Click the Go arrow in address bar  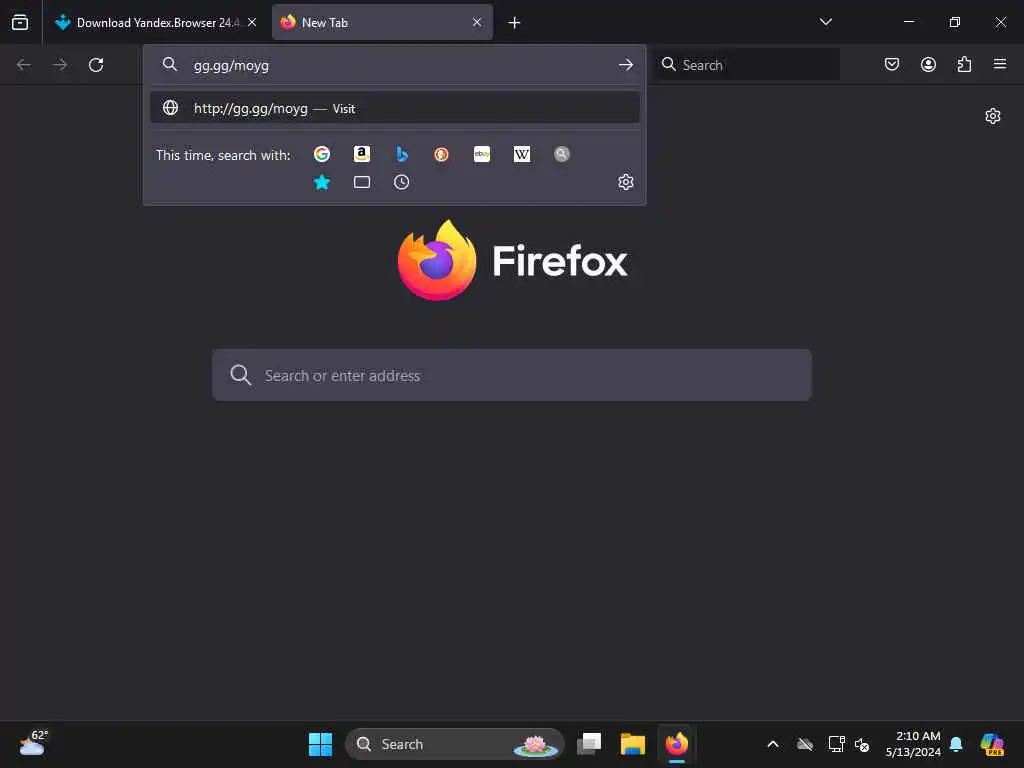point(626,65)
